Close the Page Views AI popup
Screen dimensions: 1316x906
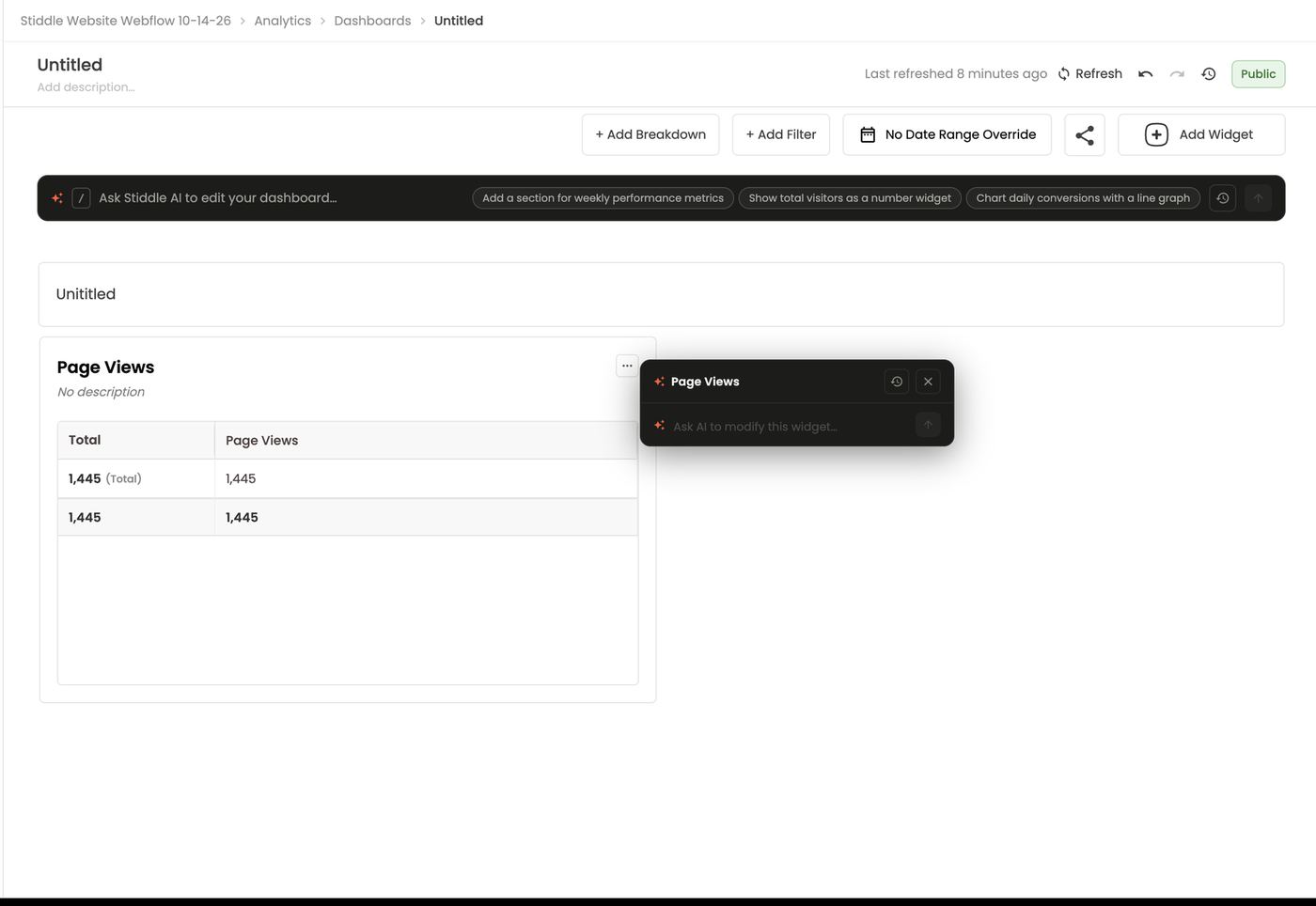(928, 382)
